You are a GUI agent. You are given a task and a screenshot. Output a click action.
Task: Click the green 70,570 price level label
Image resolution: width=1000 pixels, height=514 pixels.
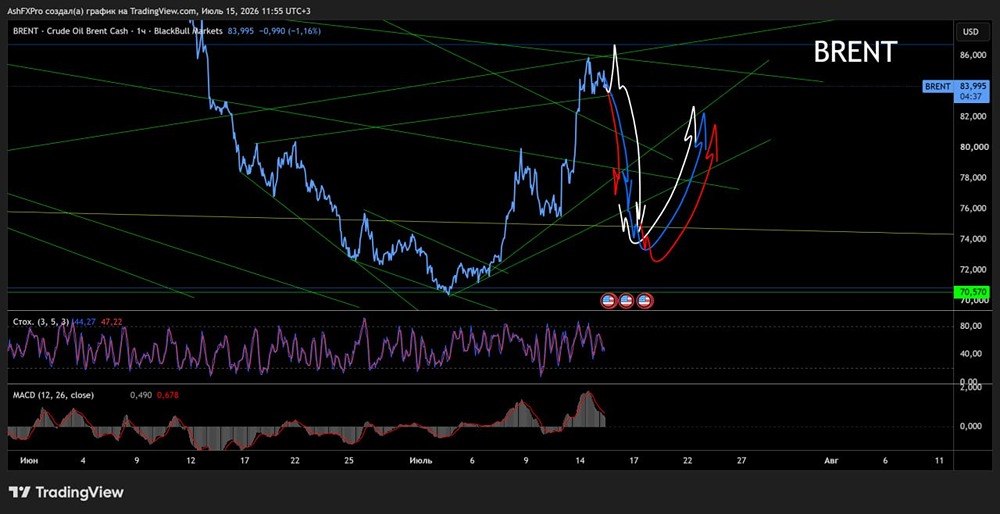[x=971, y=292]
